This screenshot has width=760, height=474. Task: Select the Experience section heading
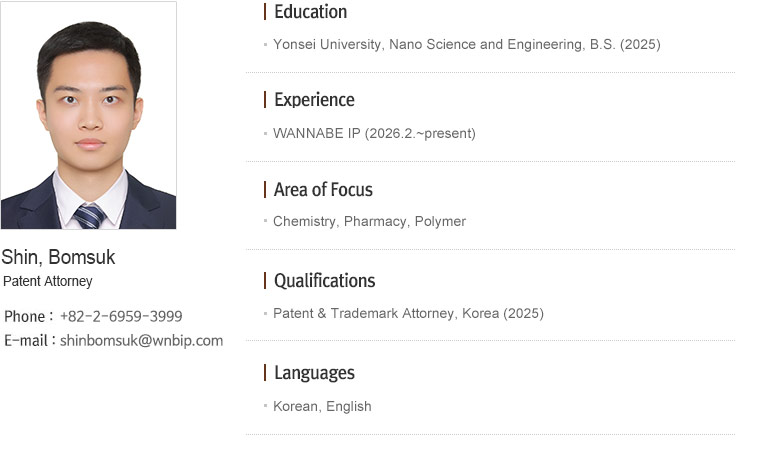314,100
